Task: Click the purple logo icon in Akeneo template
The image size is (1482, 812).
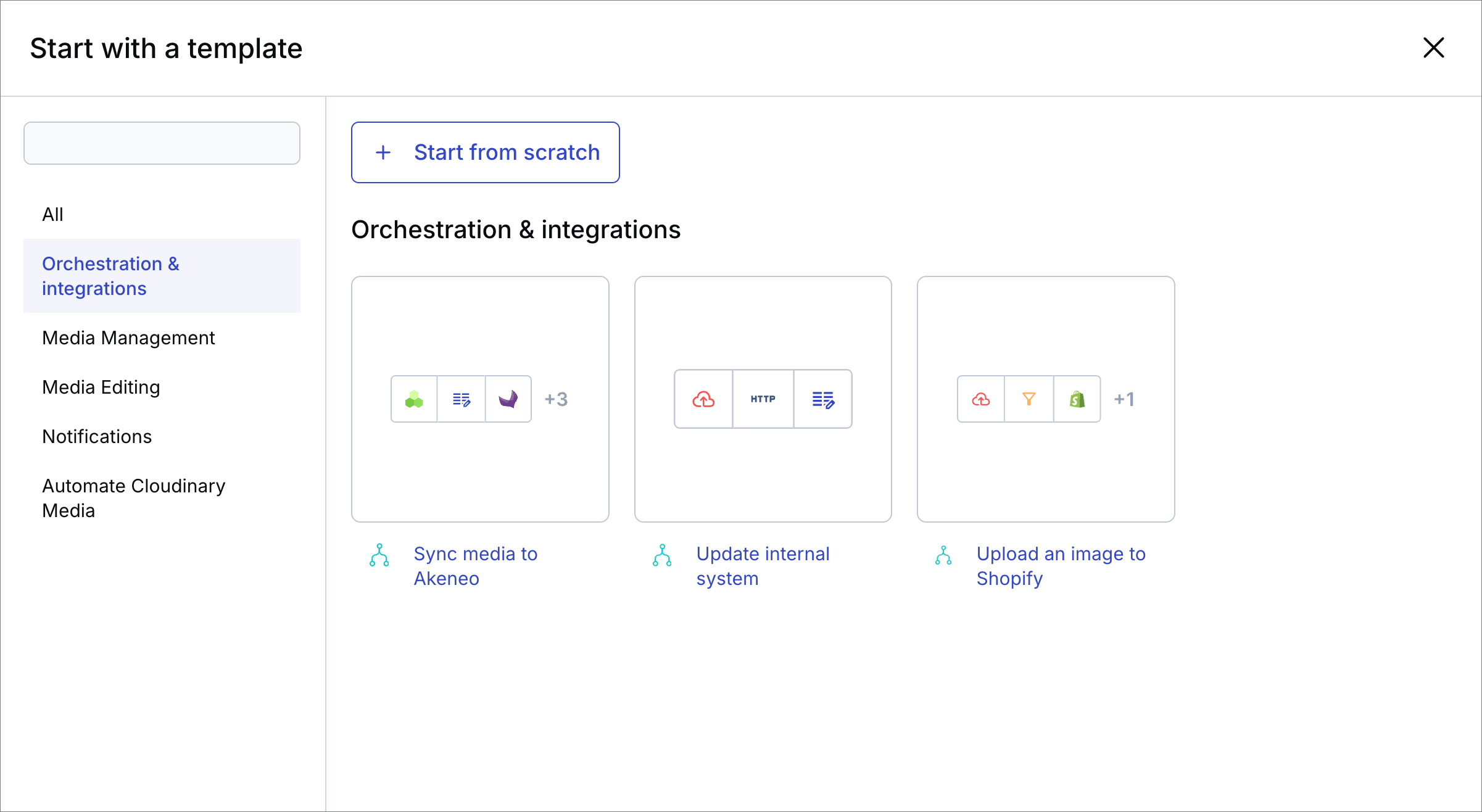Action: coord(508,399)
